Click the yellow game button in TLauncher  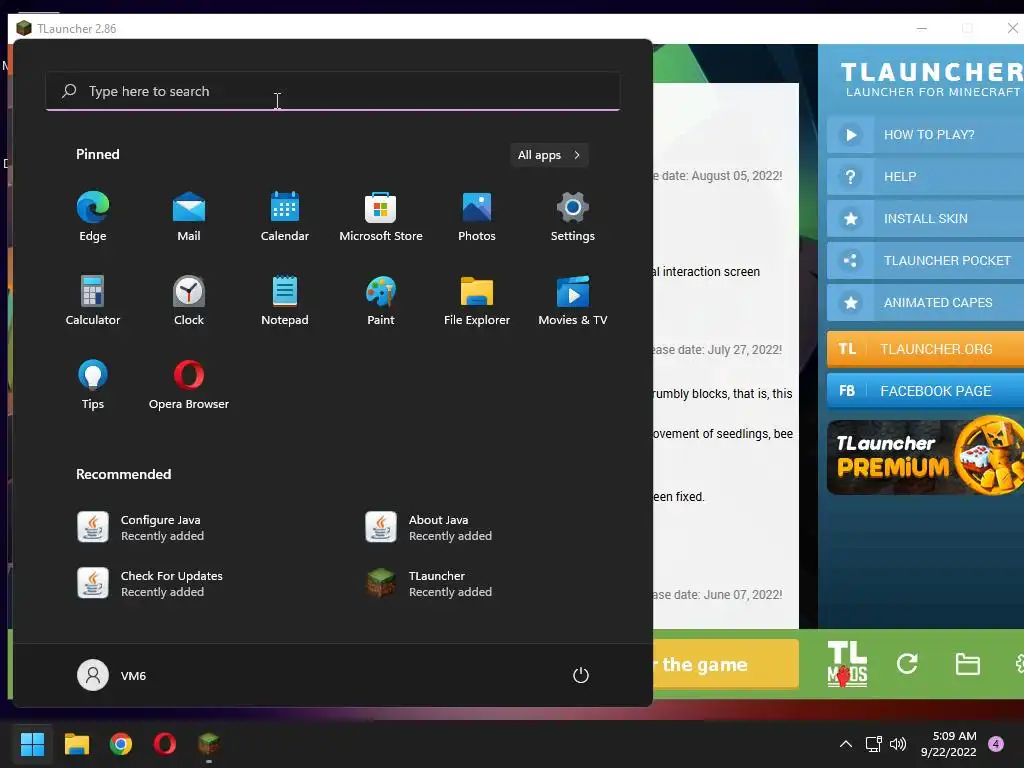point(726,664)
